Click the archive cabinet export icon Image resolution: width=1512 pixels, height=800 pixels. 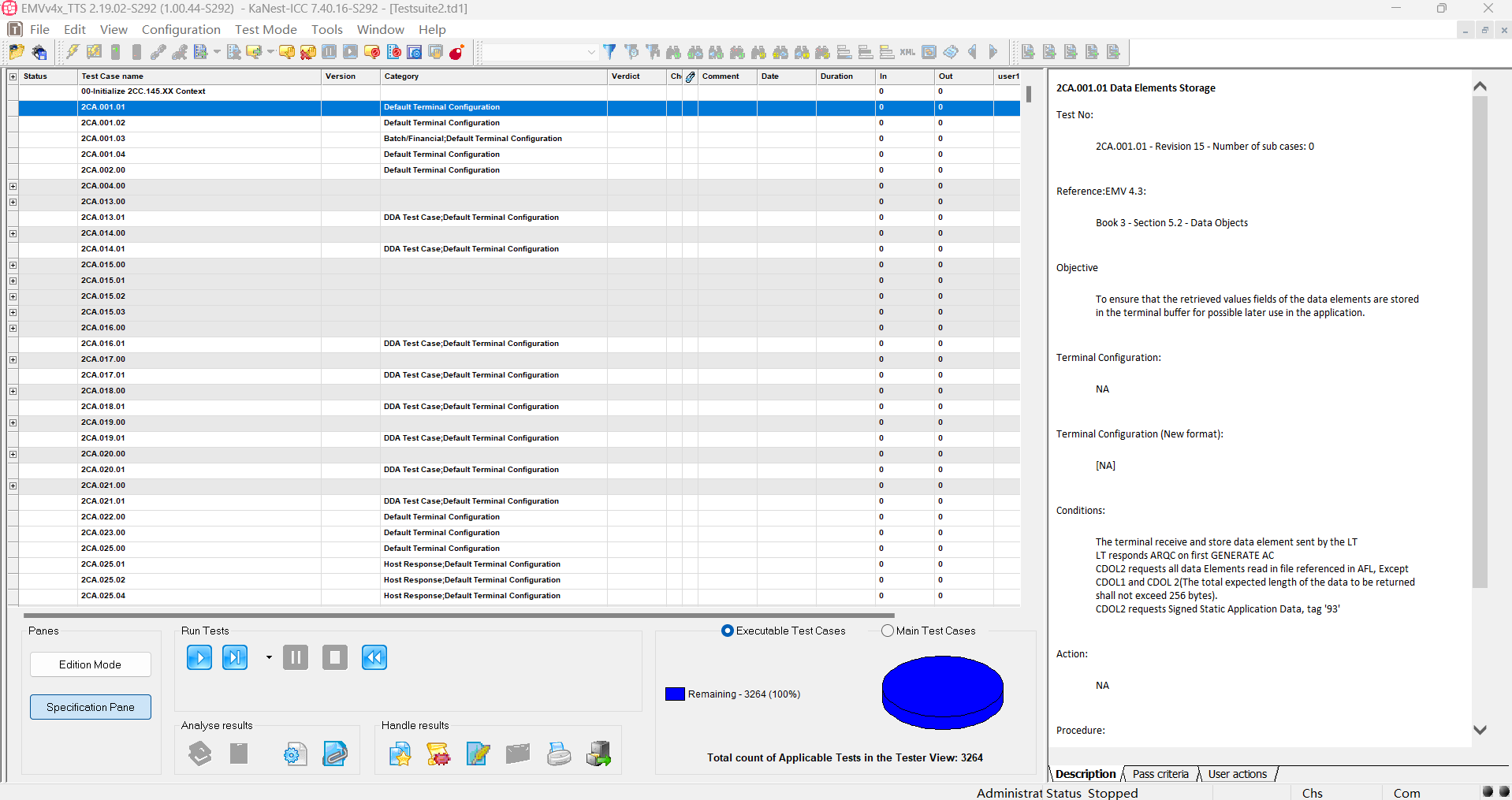pos(598,754)
